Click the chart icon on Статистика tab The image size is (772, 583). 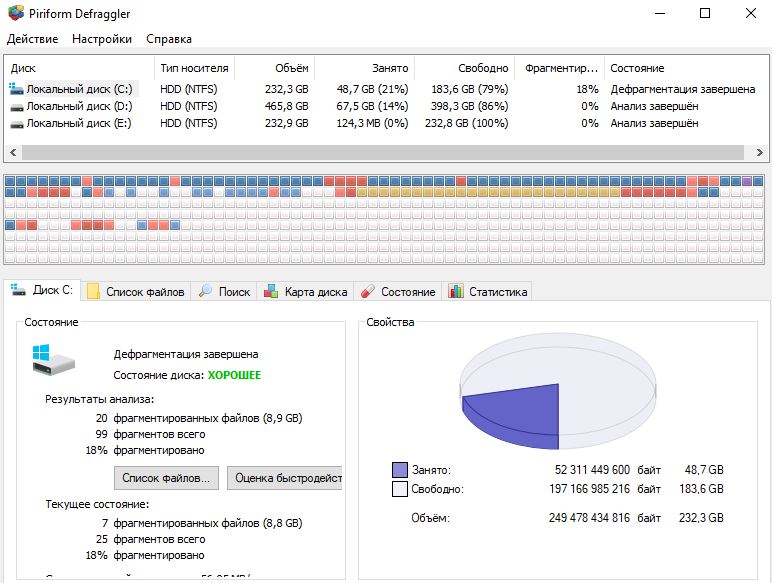point(456,292)
